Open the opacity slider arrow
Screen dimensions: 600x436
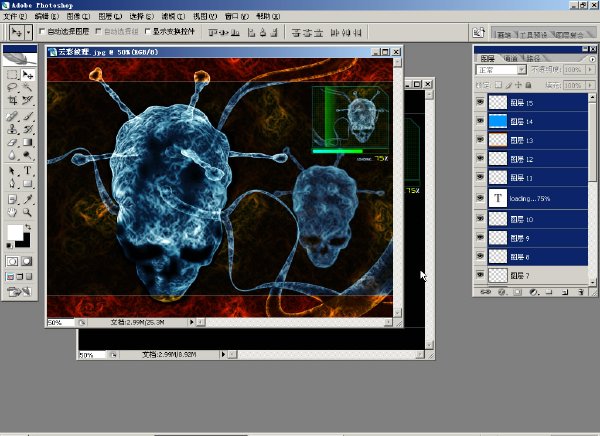click(590, 70)
